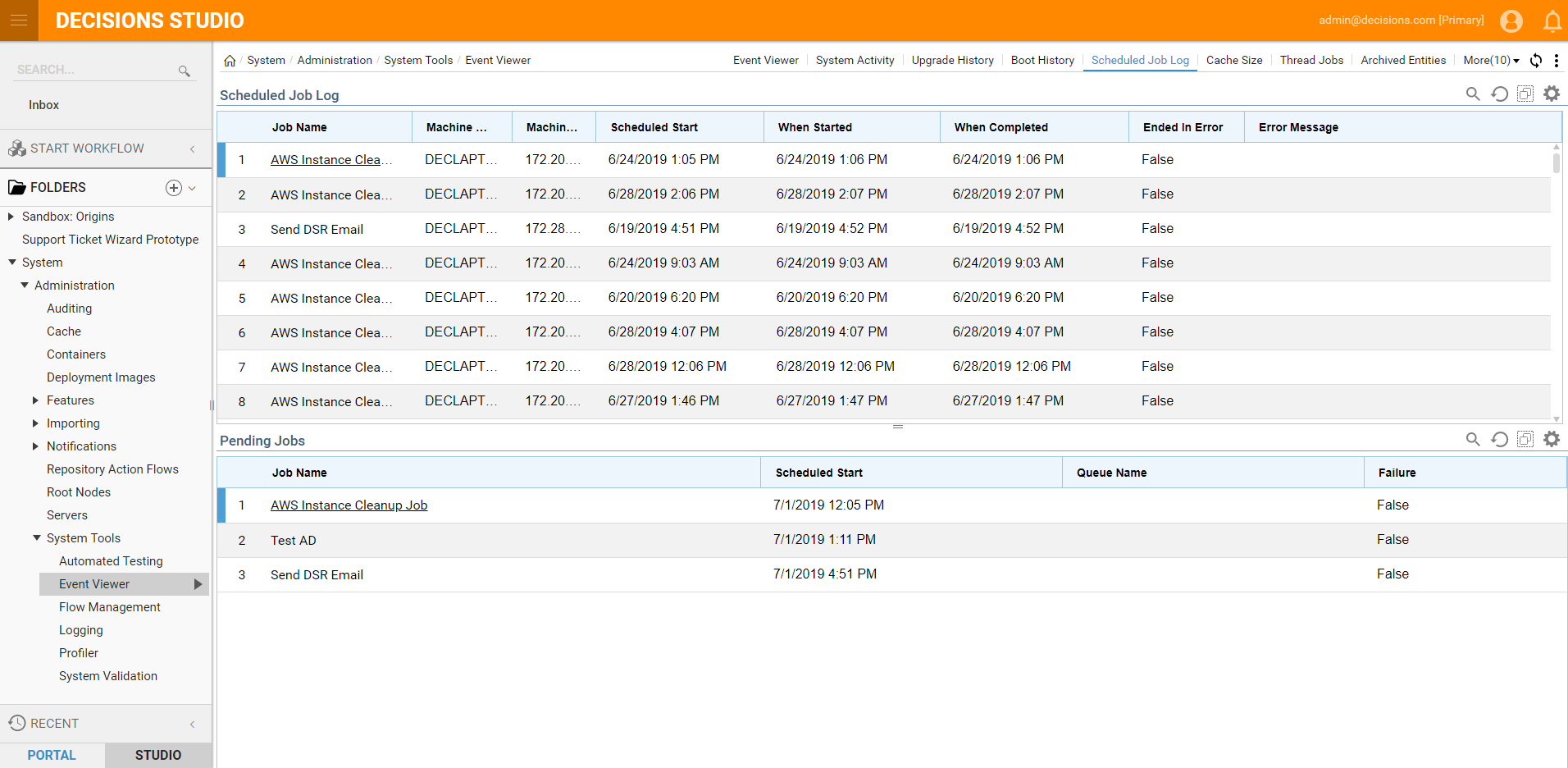Click the refresh page icon beside More(10)

[1536, 60]
